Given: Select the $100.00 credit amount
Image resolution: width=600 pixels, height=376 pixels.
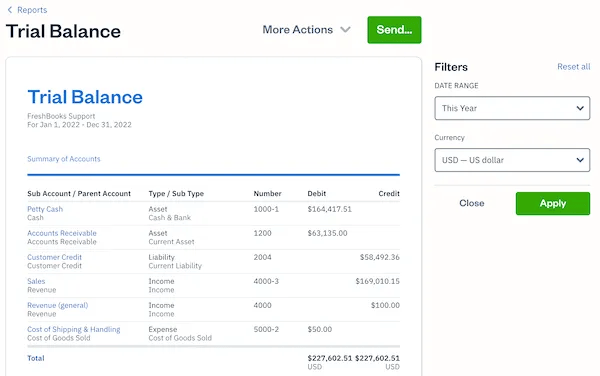Looking at the screenshot, I should coord(385,305).
